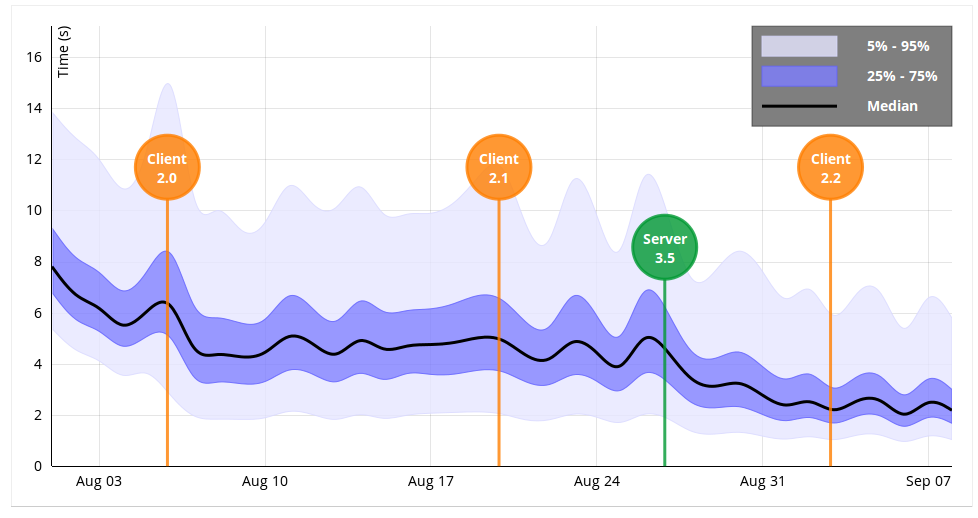
Task: Click the 16 y-axis tick label
Action: [34, 57]
